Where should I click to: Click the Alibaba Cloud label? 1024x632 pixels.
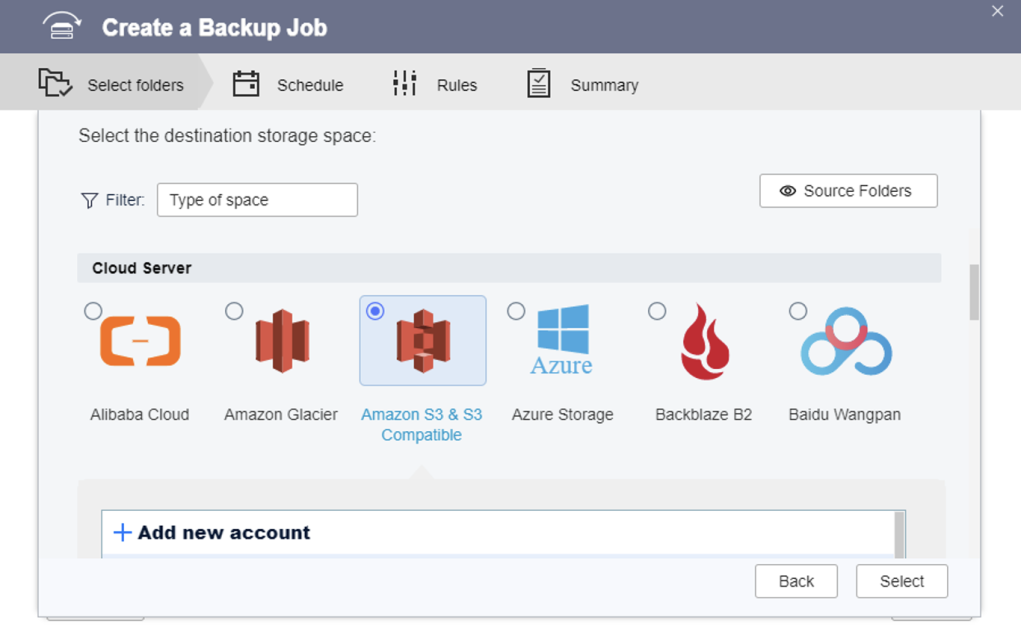click(x=140, y=415)
